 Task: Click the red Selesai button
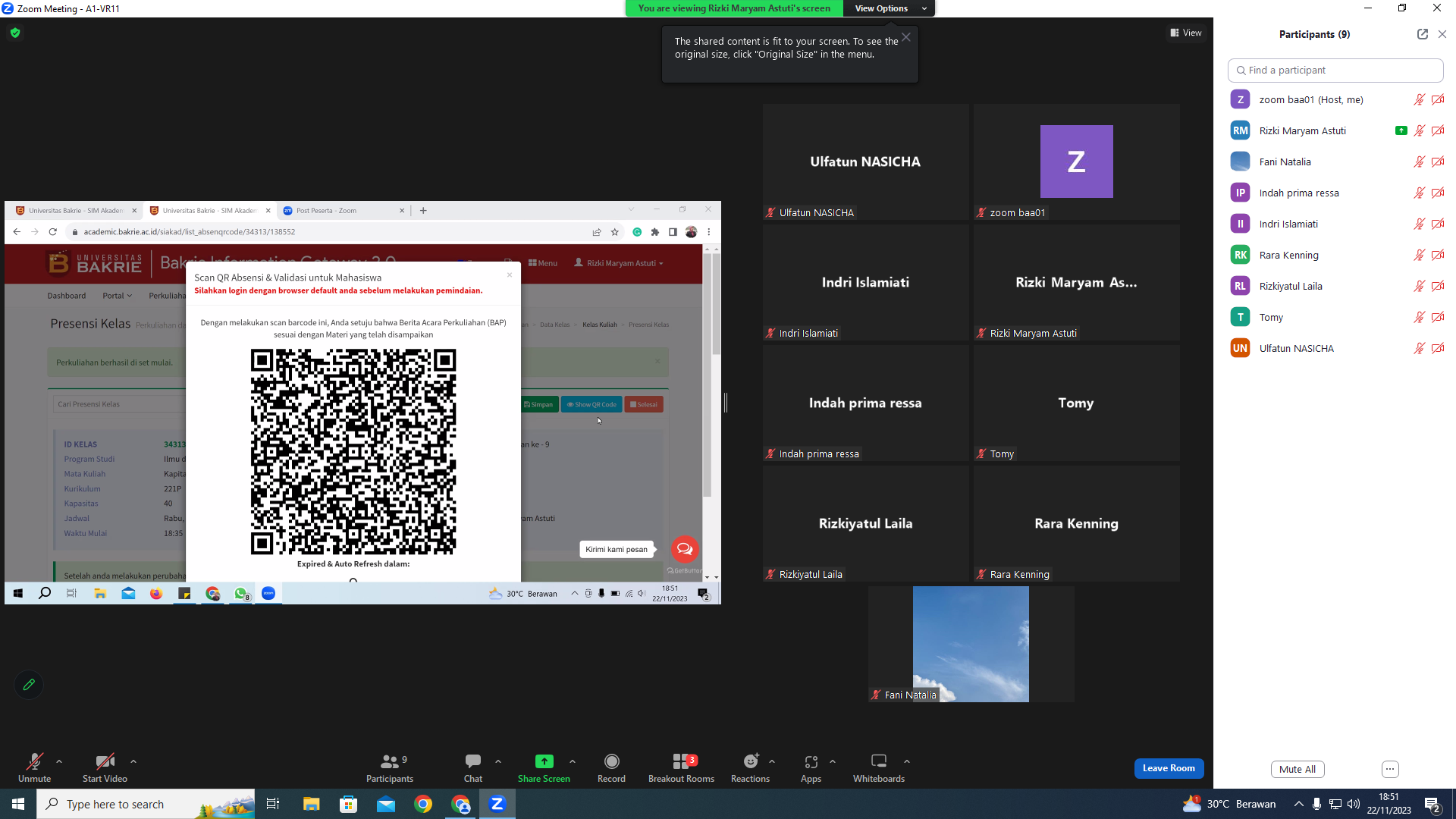point(644,404)
